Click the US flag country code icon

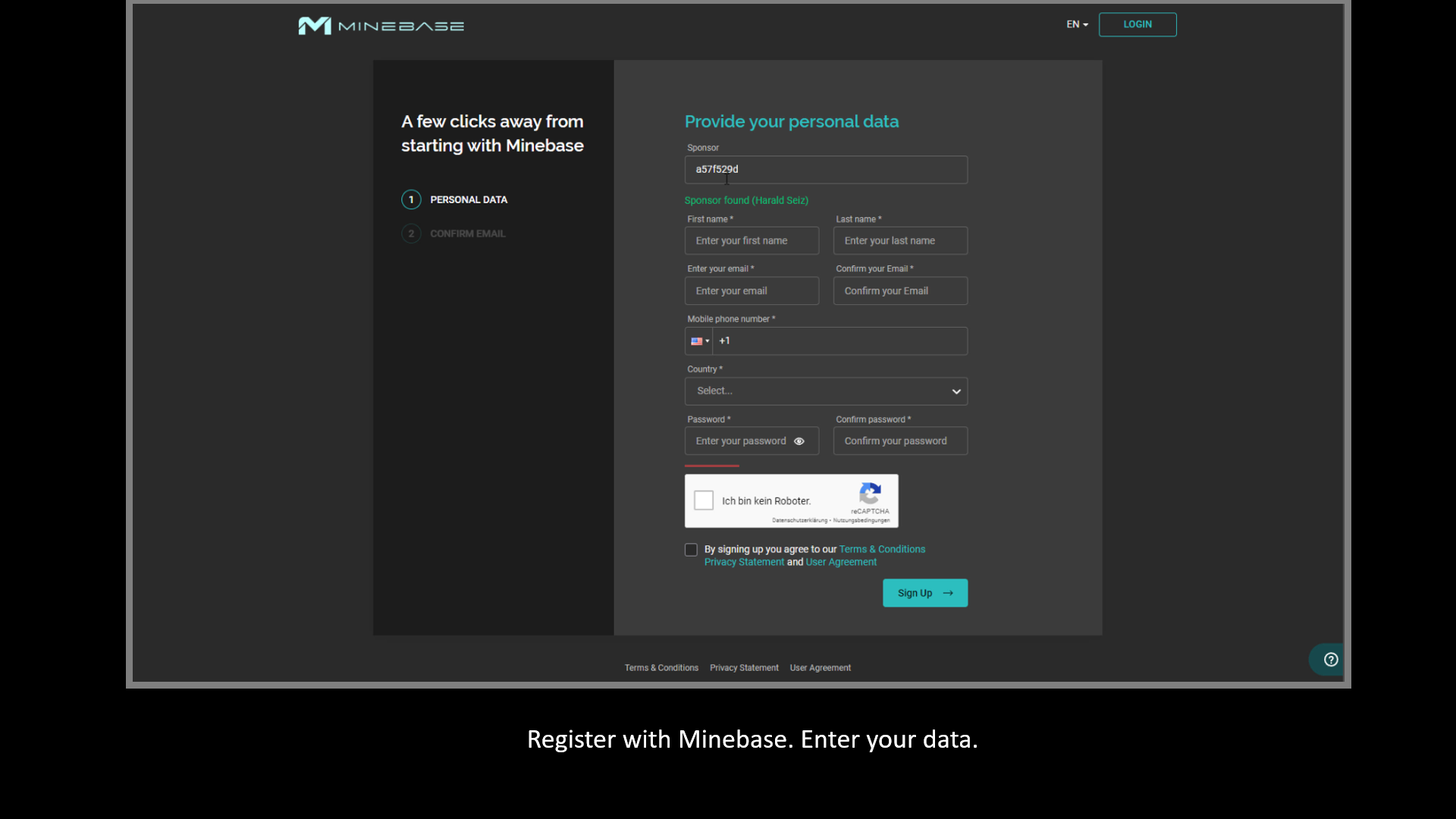(x=696, y=341)
